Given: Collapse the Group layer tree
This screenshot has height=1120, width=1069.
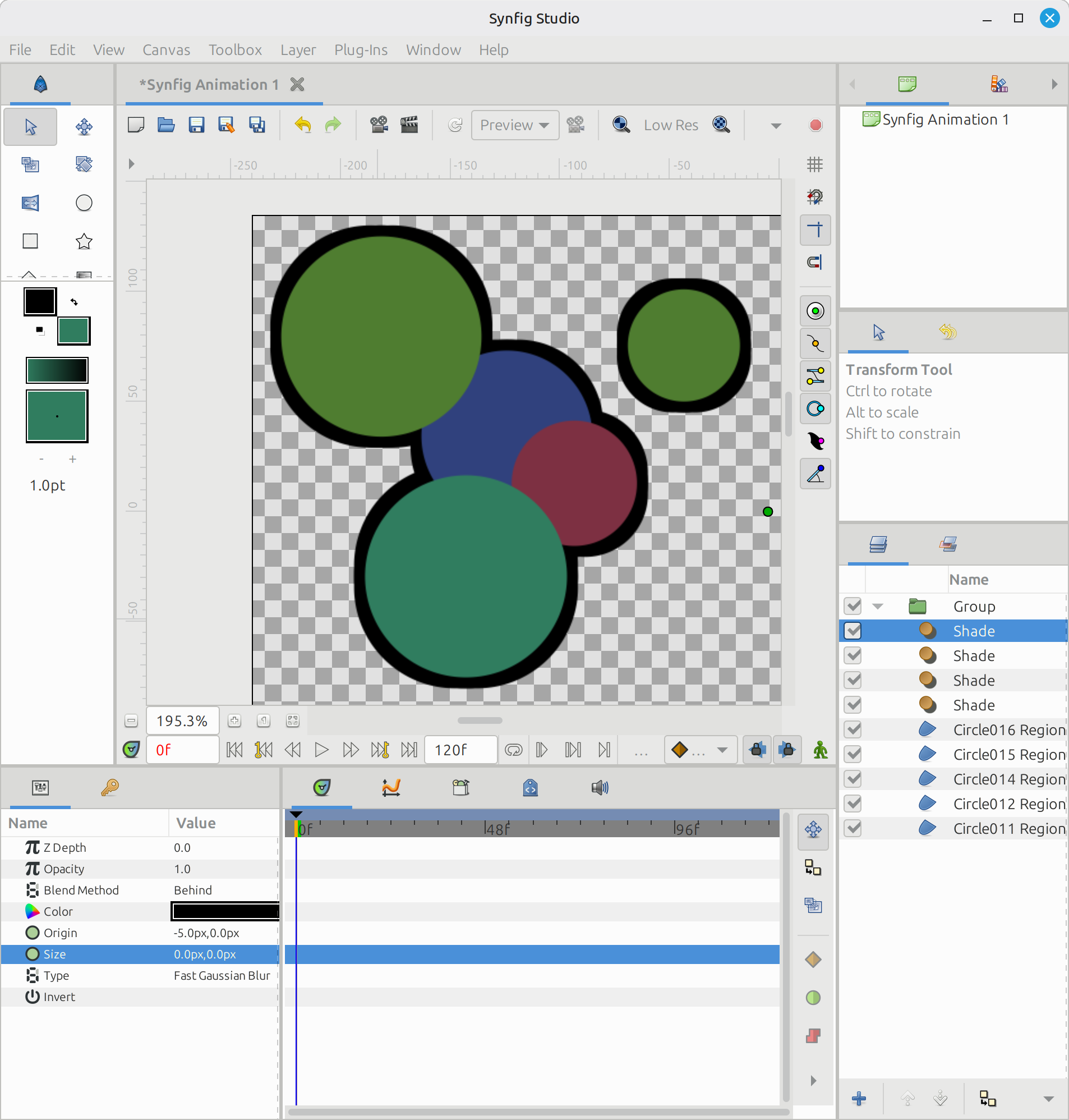Looking at the screenshot, I should coord(878,607).
